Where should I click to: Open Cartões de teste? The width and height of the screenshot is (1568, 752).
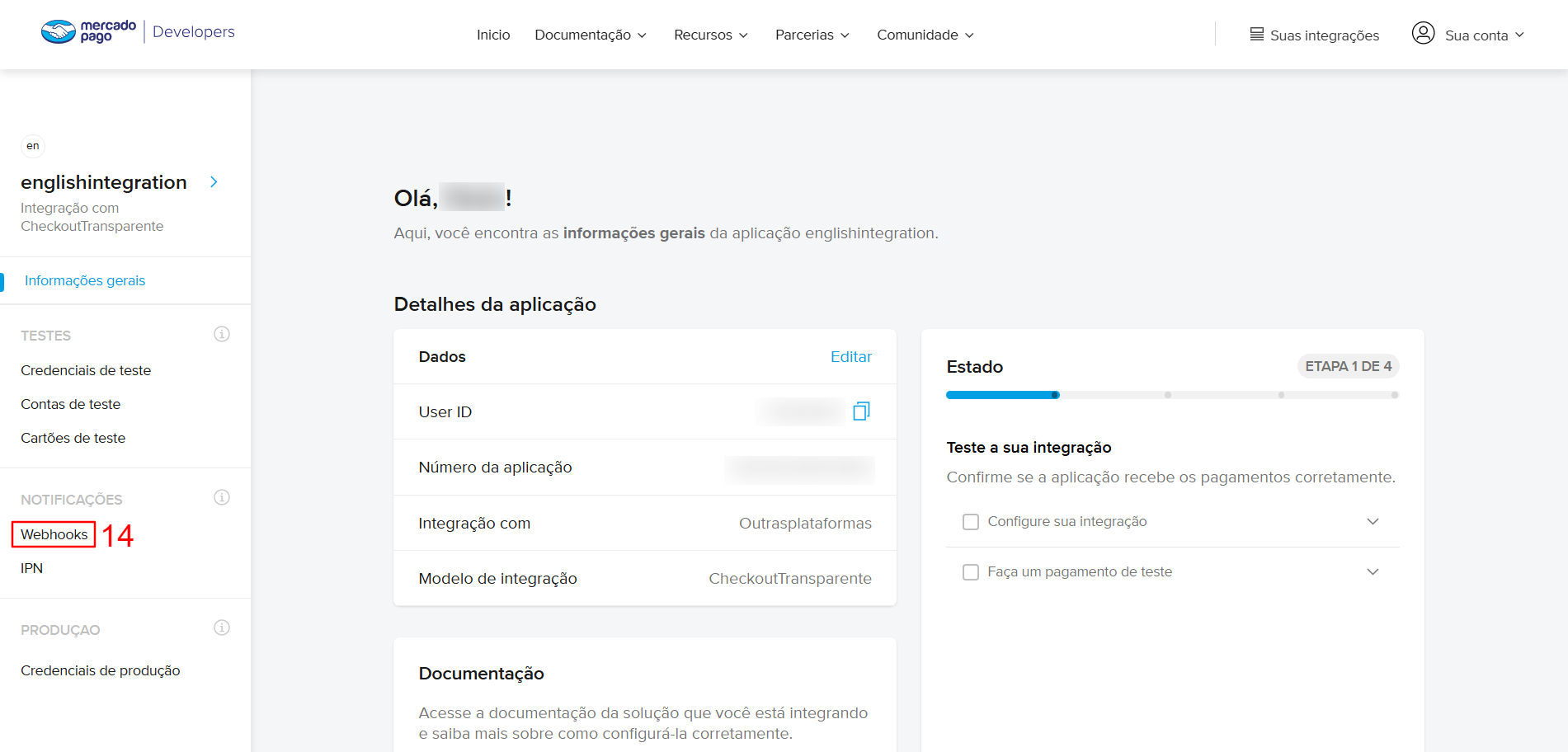[73, 438]
